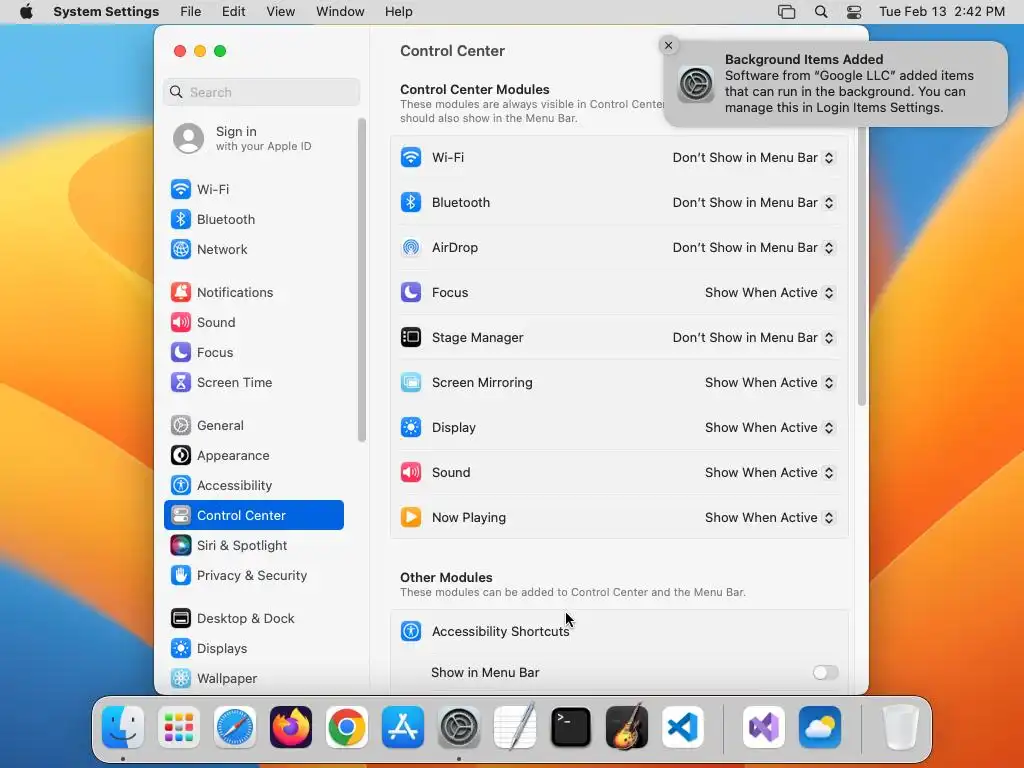Open the View menu
Screen dimensions: 1024x768
pos(280,12)
